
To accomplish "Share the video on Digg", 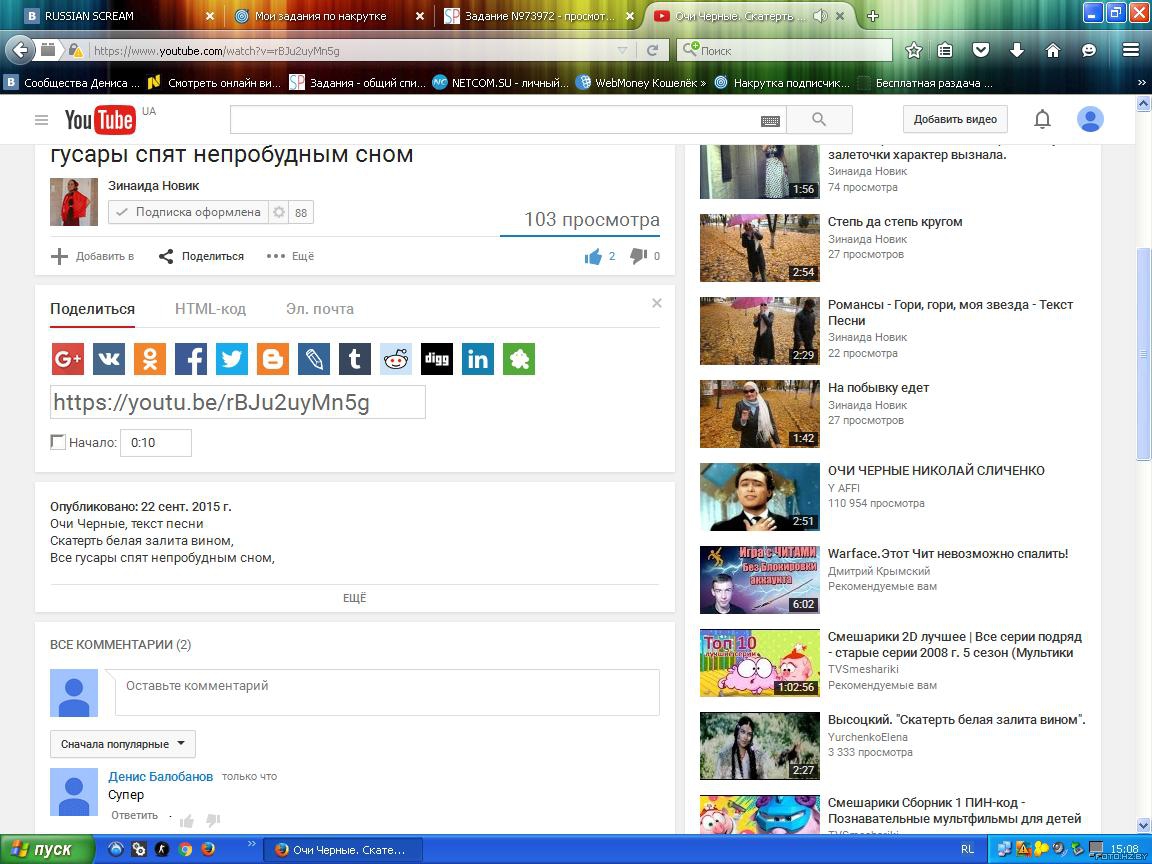I will 437,359.
